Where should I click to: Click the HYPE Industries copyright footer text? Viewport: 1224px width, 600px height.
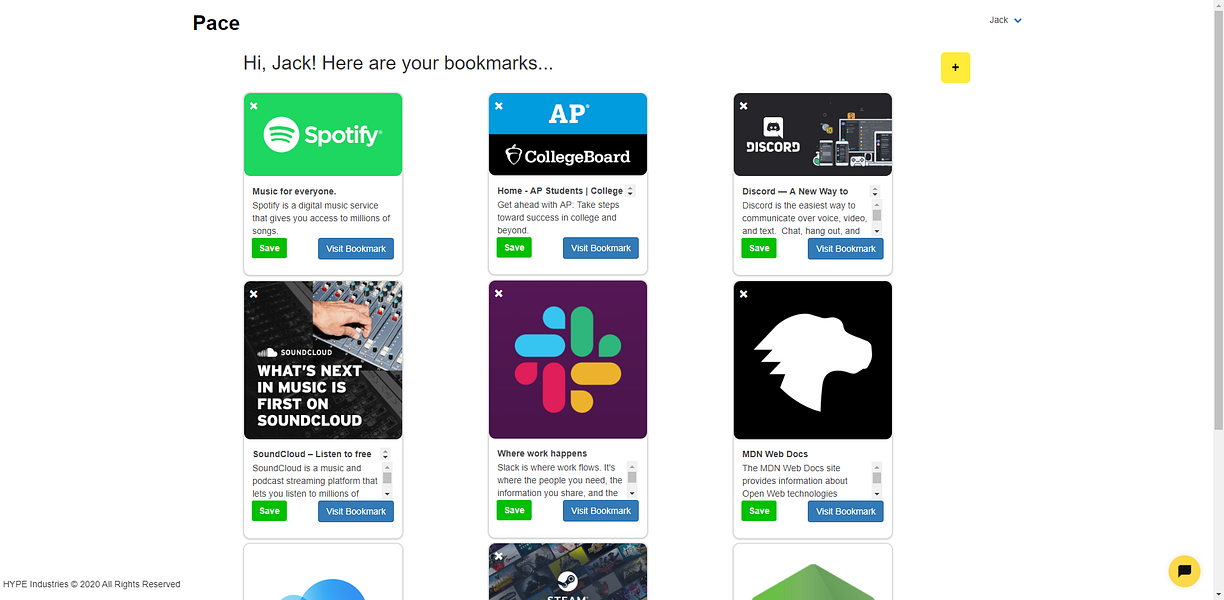[x=92, y=584]
